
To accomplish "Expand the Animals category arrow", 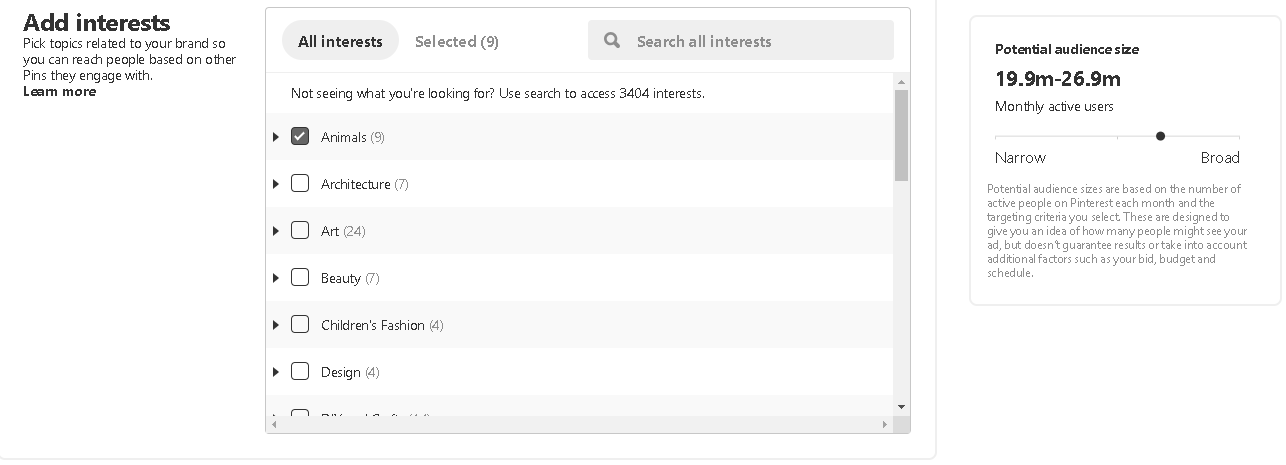I will tap(276, 137).
